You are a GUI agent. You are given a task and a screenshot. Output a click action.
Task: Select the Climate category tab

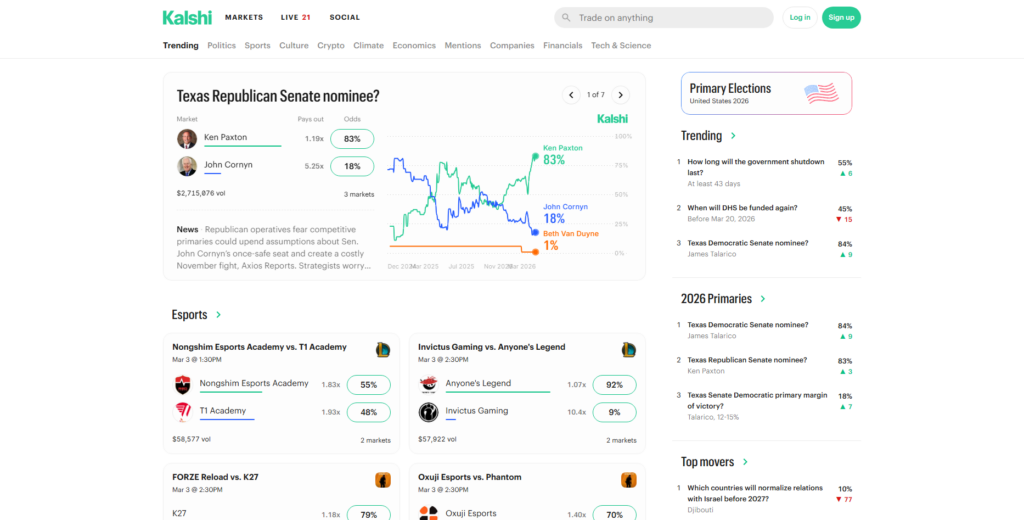tap(368, 46)
